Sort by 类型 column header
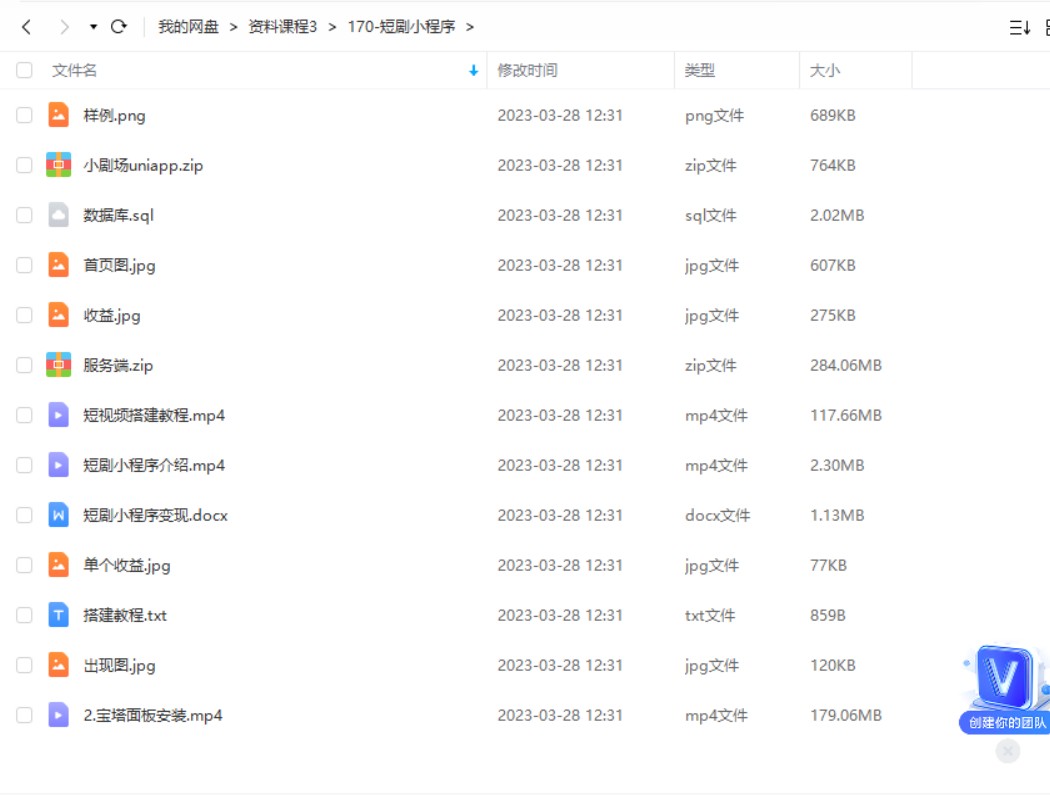The width and height of the screenshot is (1050, 802). pyautogui.click(x=700, y=70)
